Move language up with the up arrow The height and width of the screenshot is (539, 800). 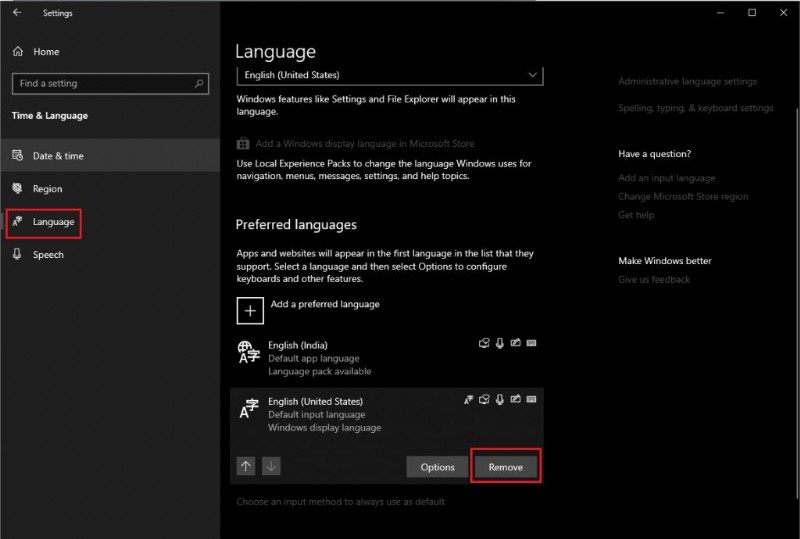click(246, 466)
